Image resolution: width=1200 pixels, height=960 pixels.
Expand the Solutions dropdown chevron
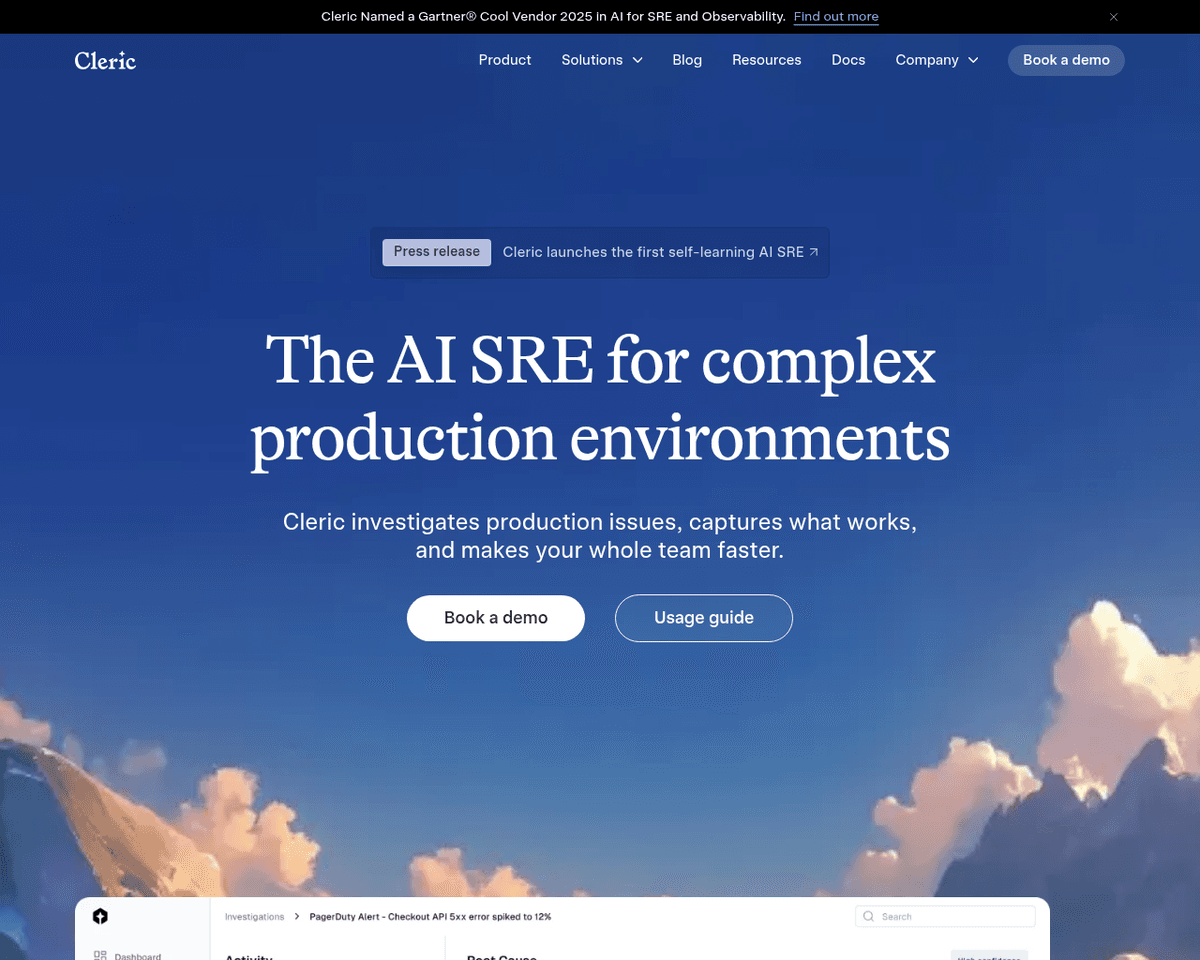637,60
